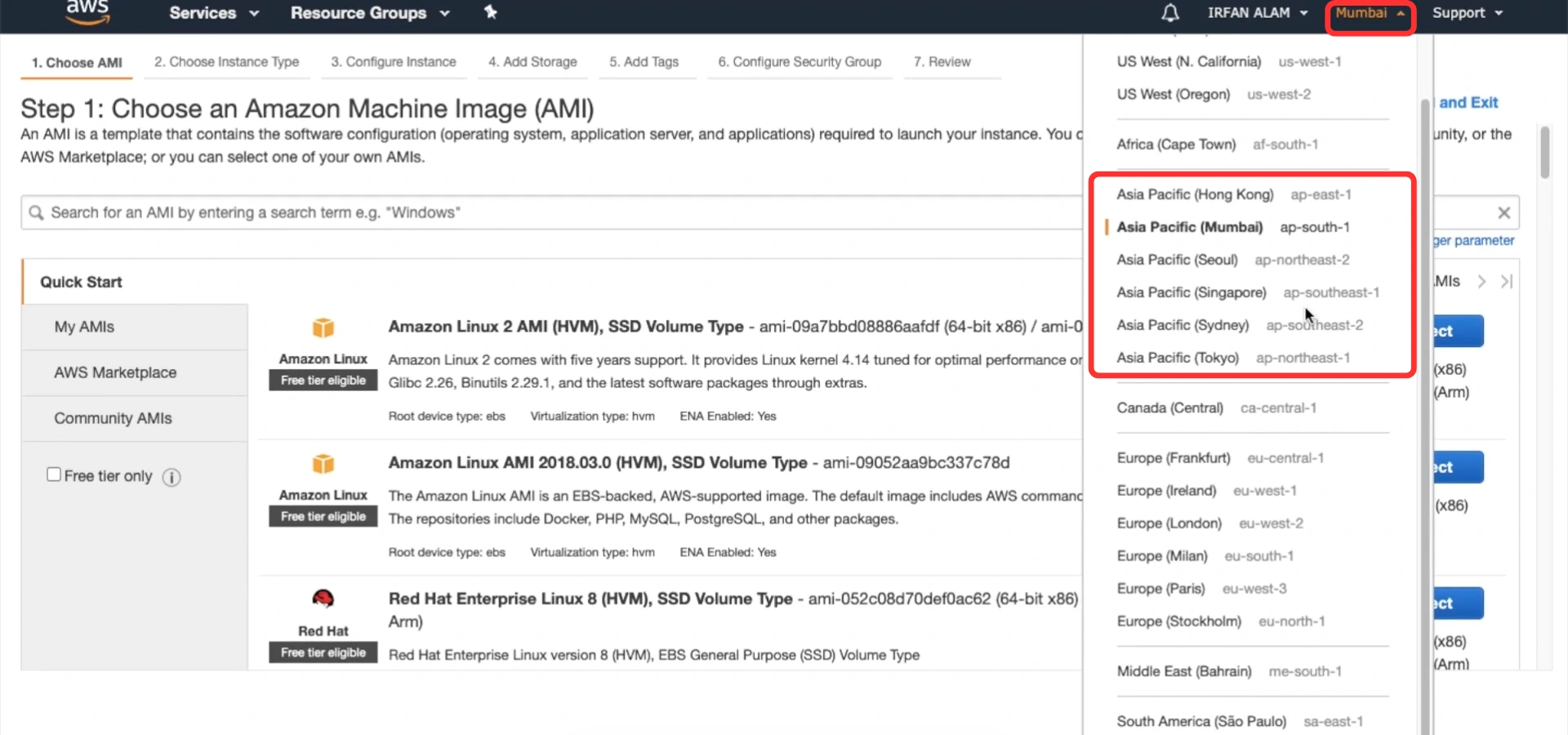The width and height of the screenshot is (1568, 735).
Task: Open the Support dropdown
Action: [1468, 13]
